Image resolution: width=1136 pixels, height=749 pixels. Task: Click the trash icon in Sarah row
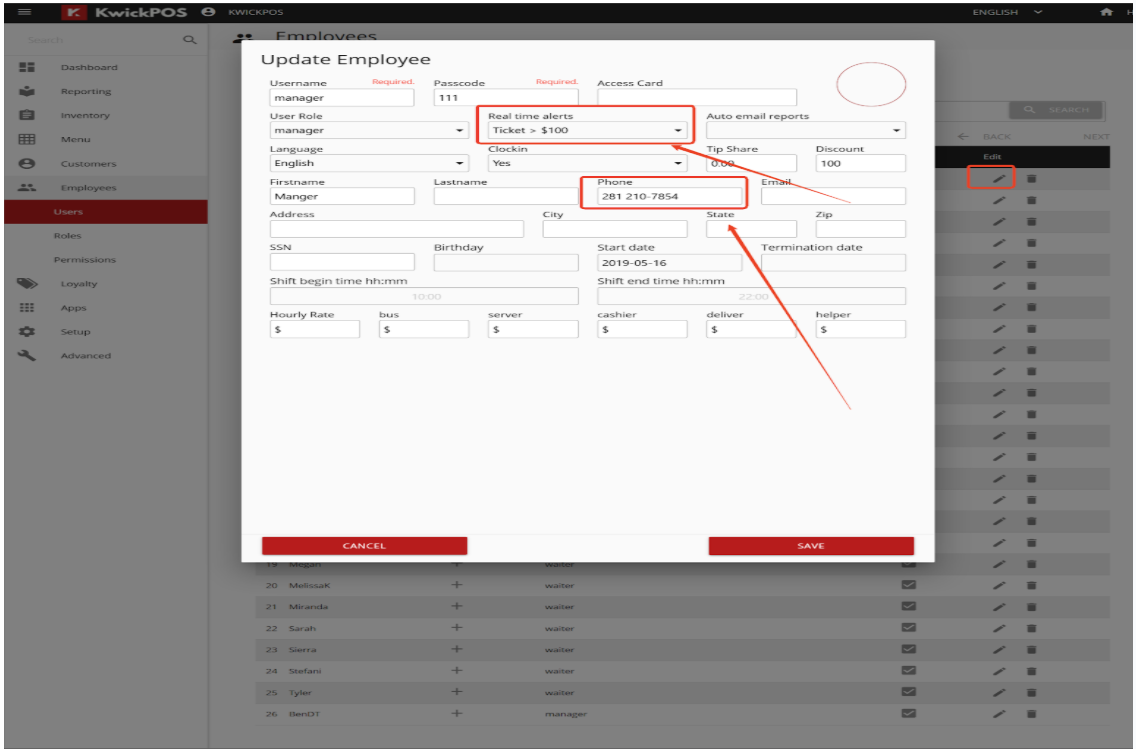point(1032,628)
